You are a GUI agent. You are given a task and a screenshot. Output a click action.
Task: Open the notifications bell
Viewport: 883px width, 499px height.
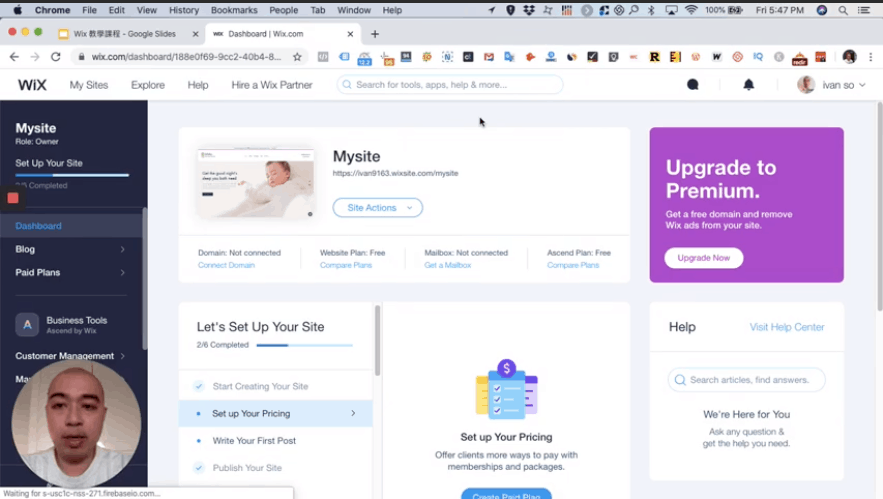(x=748, y=85)
